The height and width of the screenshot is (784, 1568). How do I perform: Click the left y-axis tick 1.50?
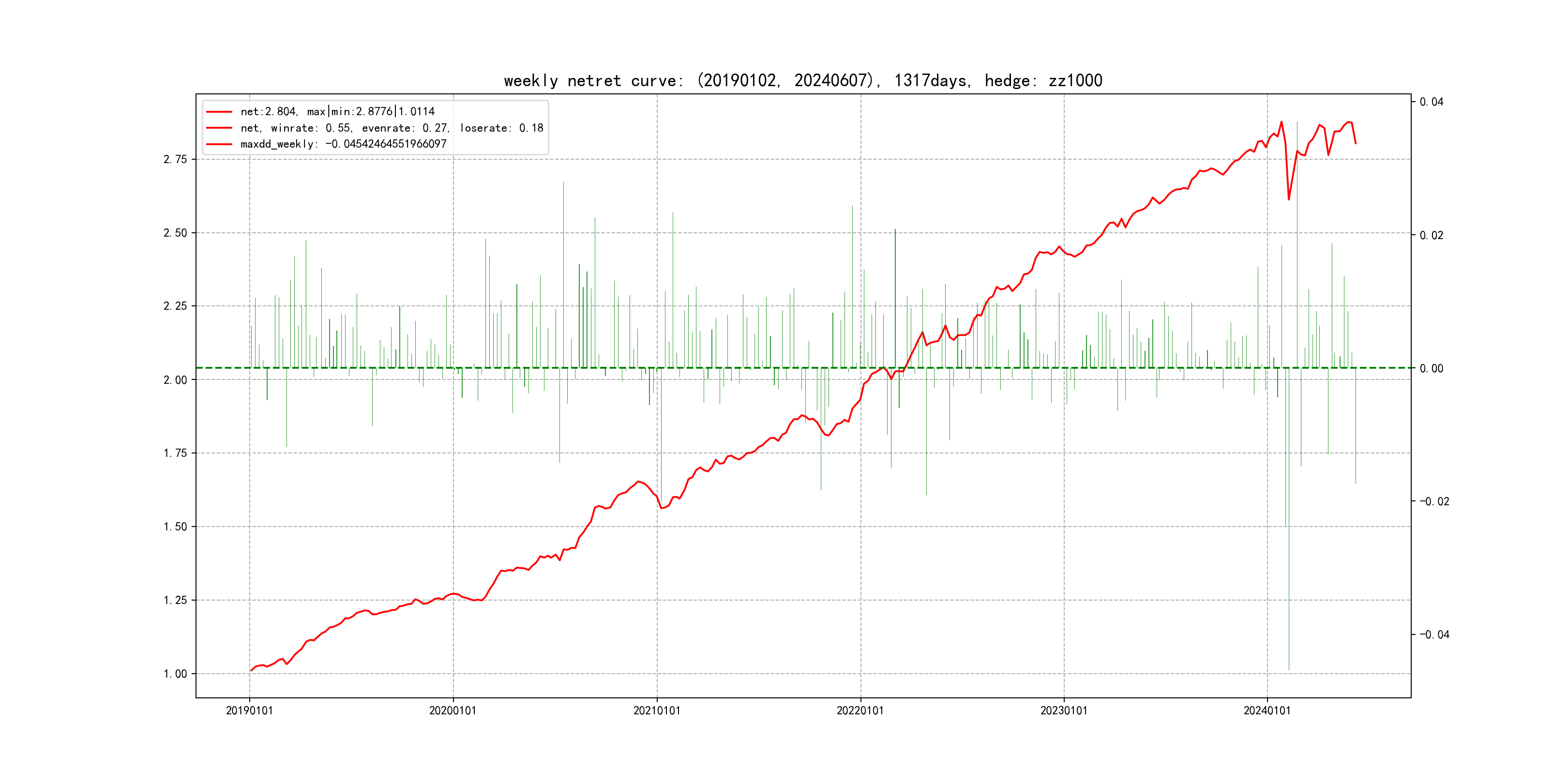point(175,527)
